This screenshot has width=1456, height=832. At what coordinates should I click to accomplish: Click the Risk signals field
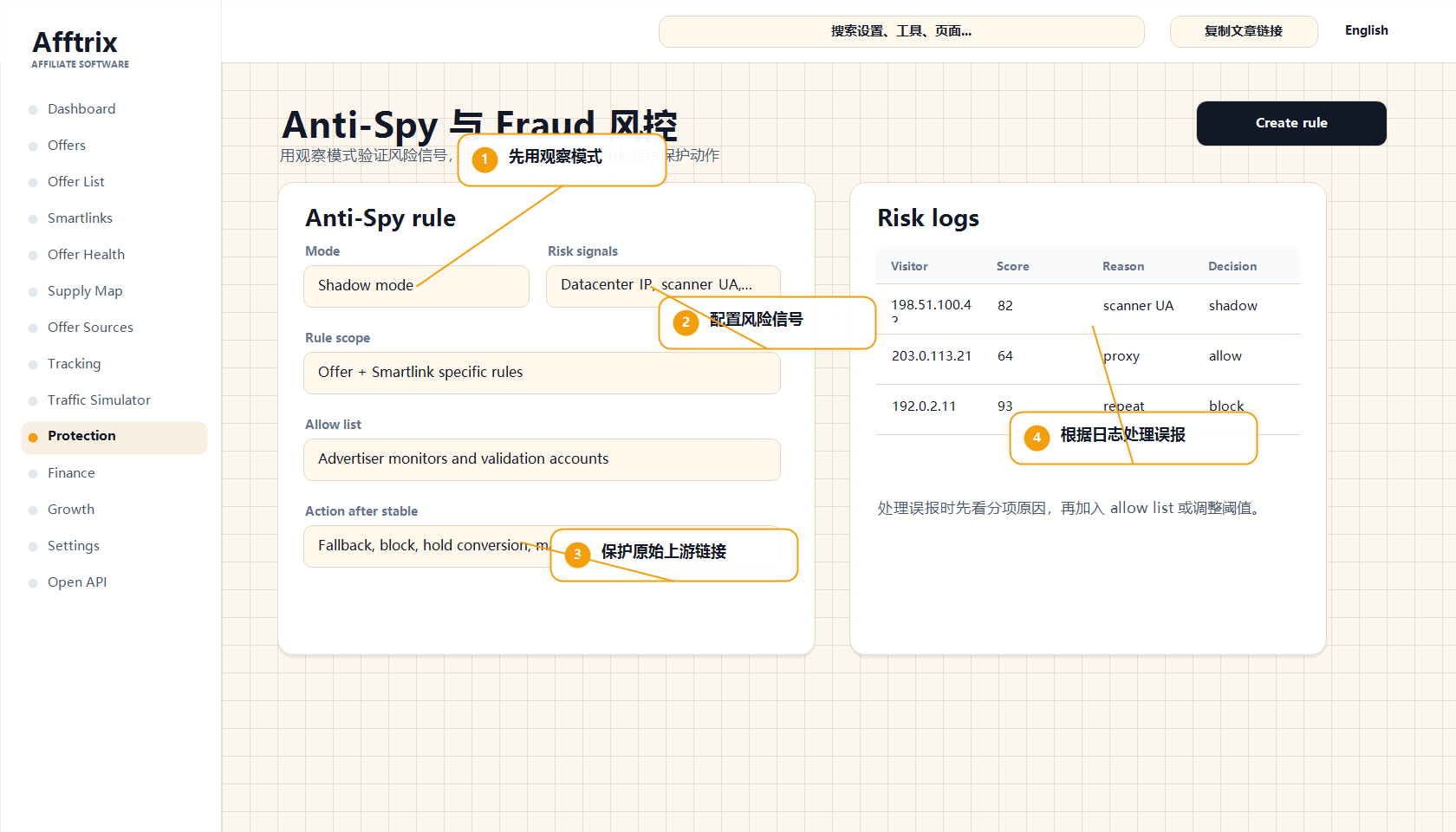663,286
